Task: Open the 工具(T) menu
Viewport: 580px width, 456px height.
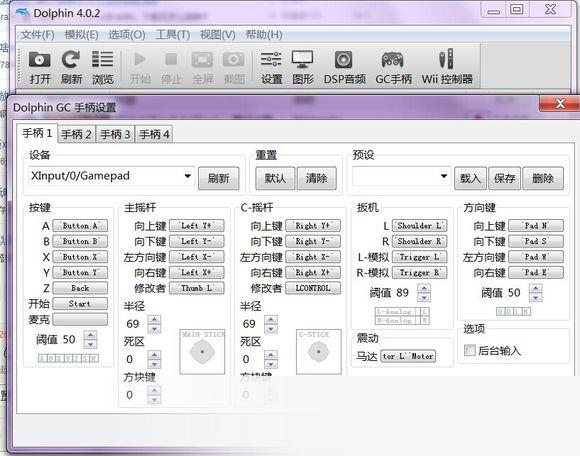Action: point(173,35)
